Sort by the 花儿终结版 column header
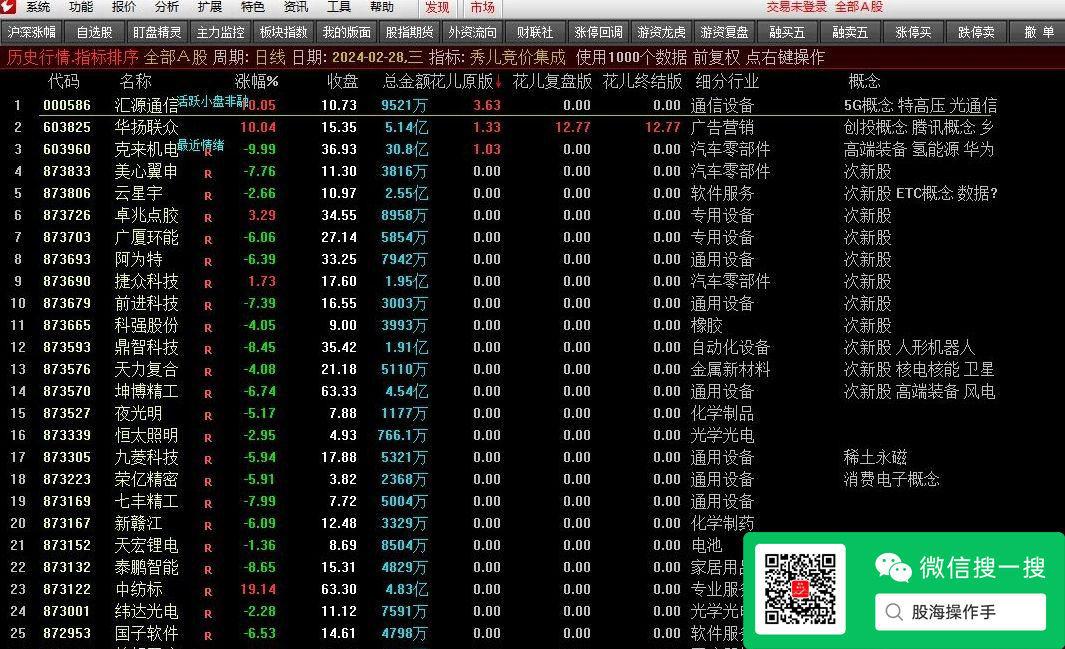 [642, 82]
